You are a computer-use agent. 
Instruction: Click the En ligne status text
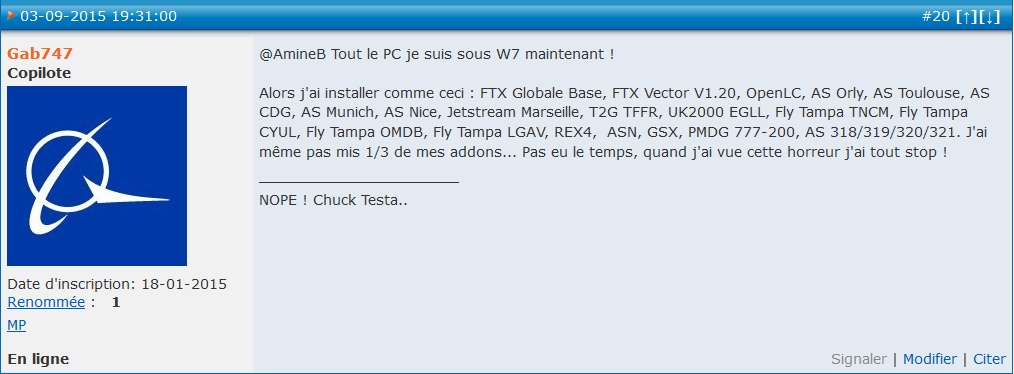pyautogui.click(x=38, y=359)
